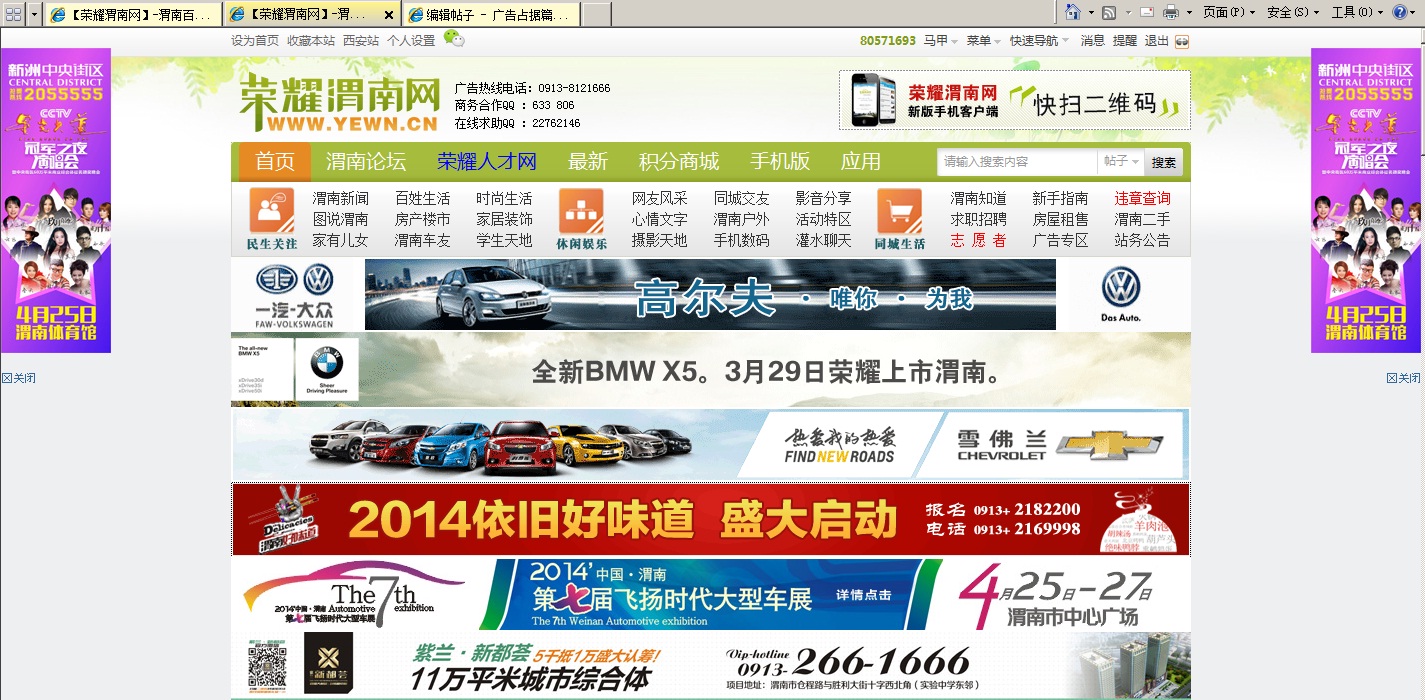Click the Print toolbar icon
This screenshot has width=1425, height=700.
[1170, 12]
